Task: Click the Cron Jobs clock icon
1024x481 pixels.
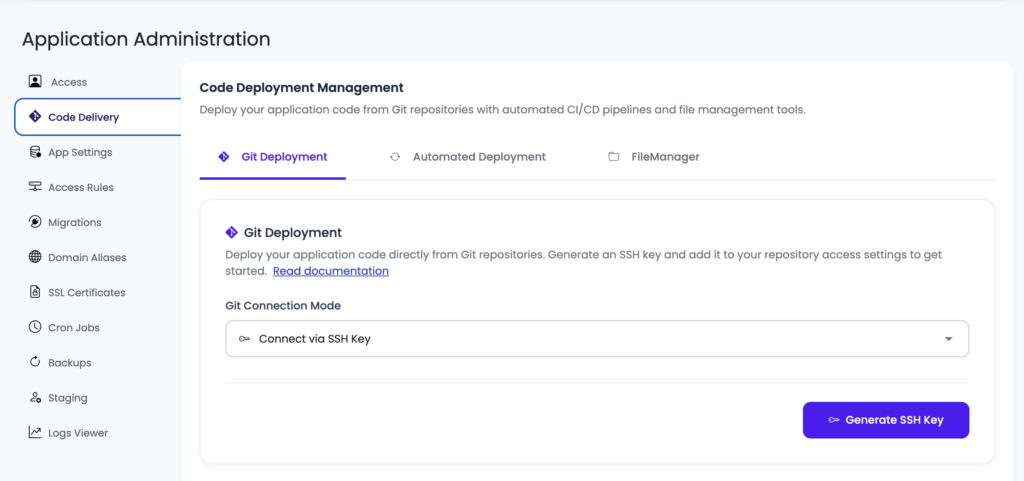Action: tap(35, 327)
